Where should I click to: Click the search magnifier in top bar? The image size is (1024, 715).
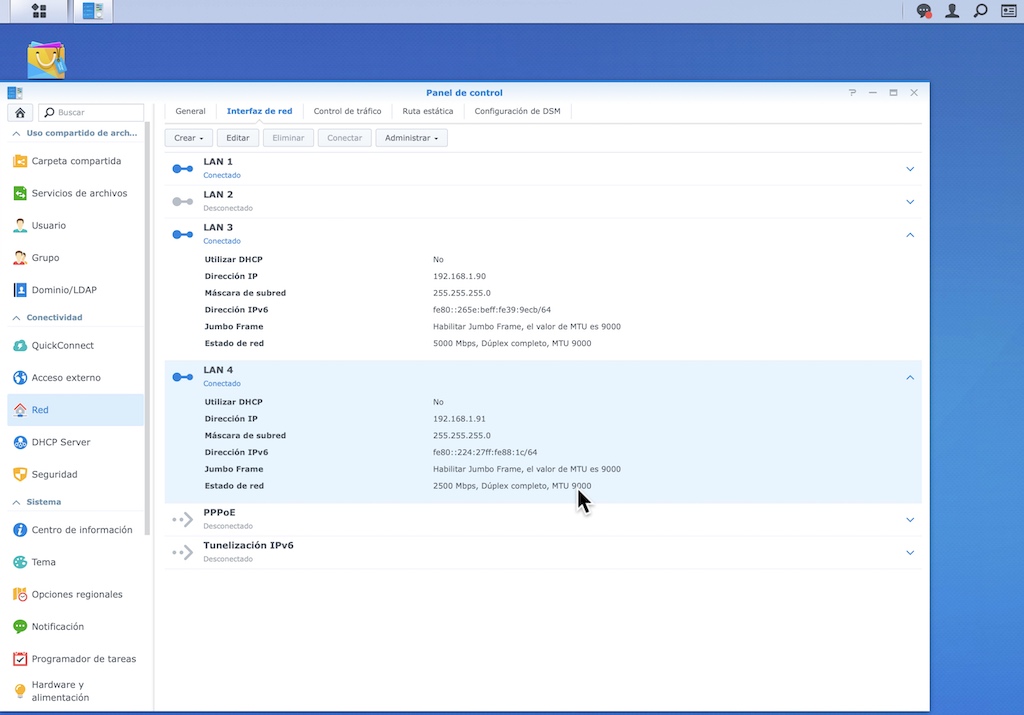981,11
